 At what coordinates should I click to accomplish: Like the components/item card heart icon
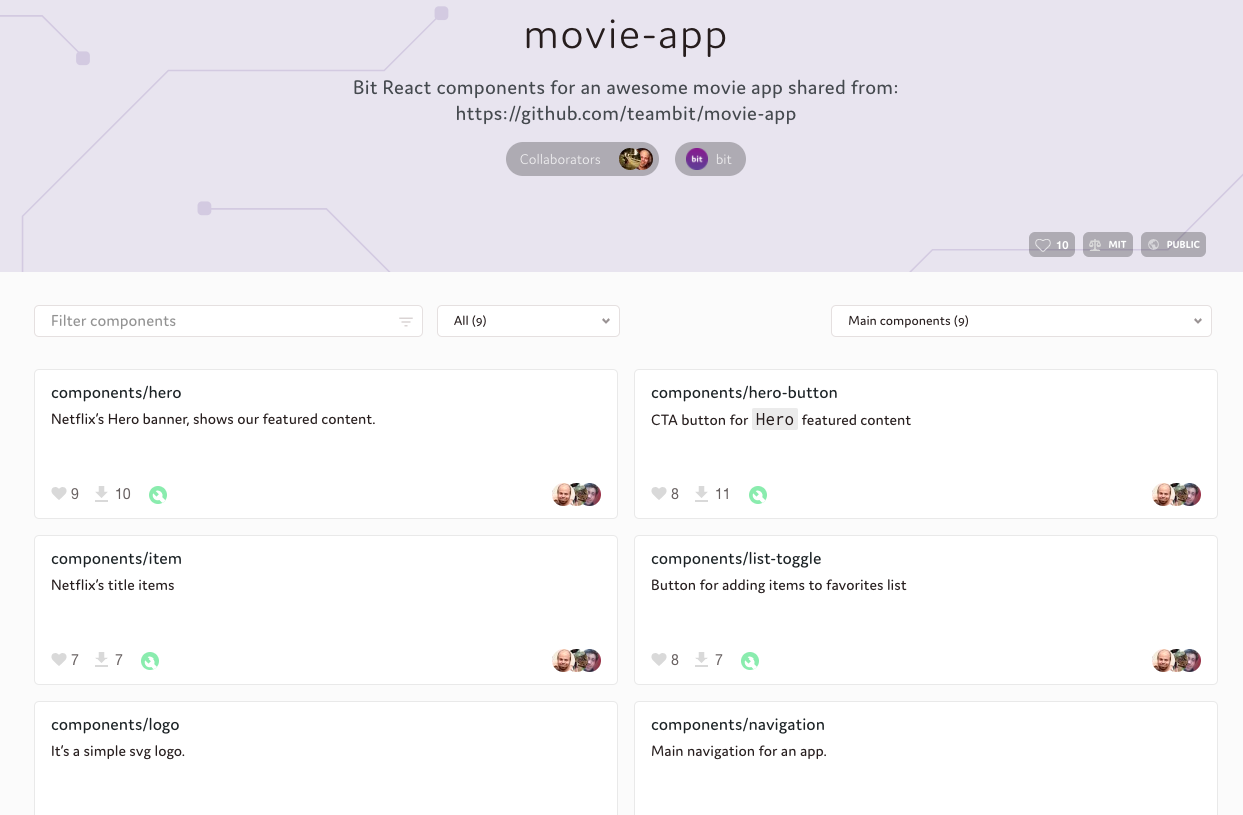click(x=59, y=660)
